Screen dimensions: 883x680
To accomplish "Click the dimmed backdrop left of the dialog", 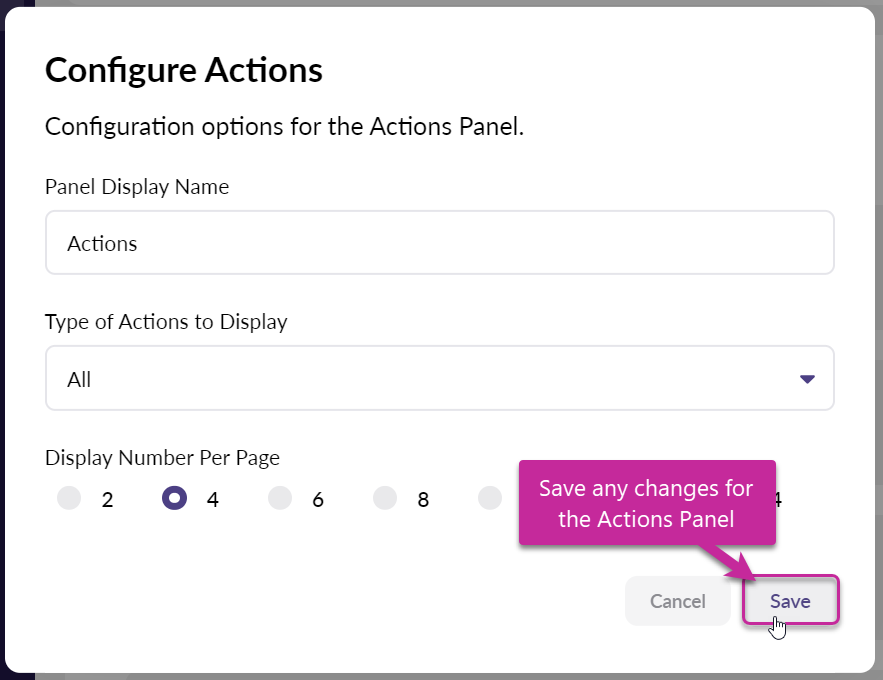I will [x=16, y=340].
